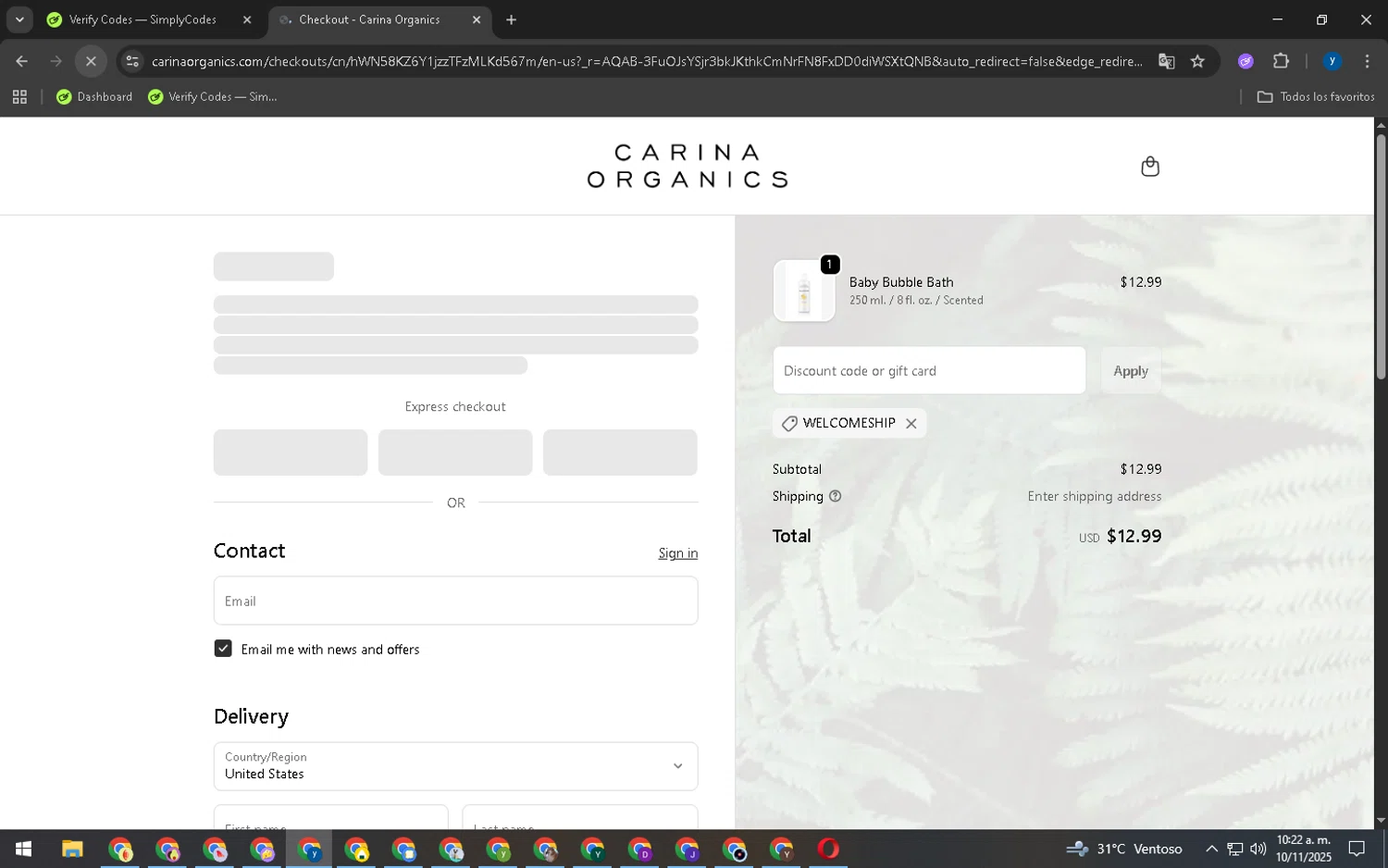This screenshot has height=868, width=1388.
Task: Stop loading the page
Action: (91, 61)
